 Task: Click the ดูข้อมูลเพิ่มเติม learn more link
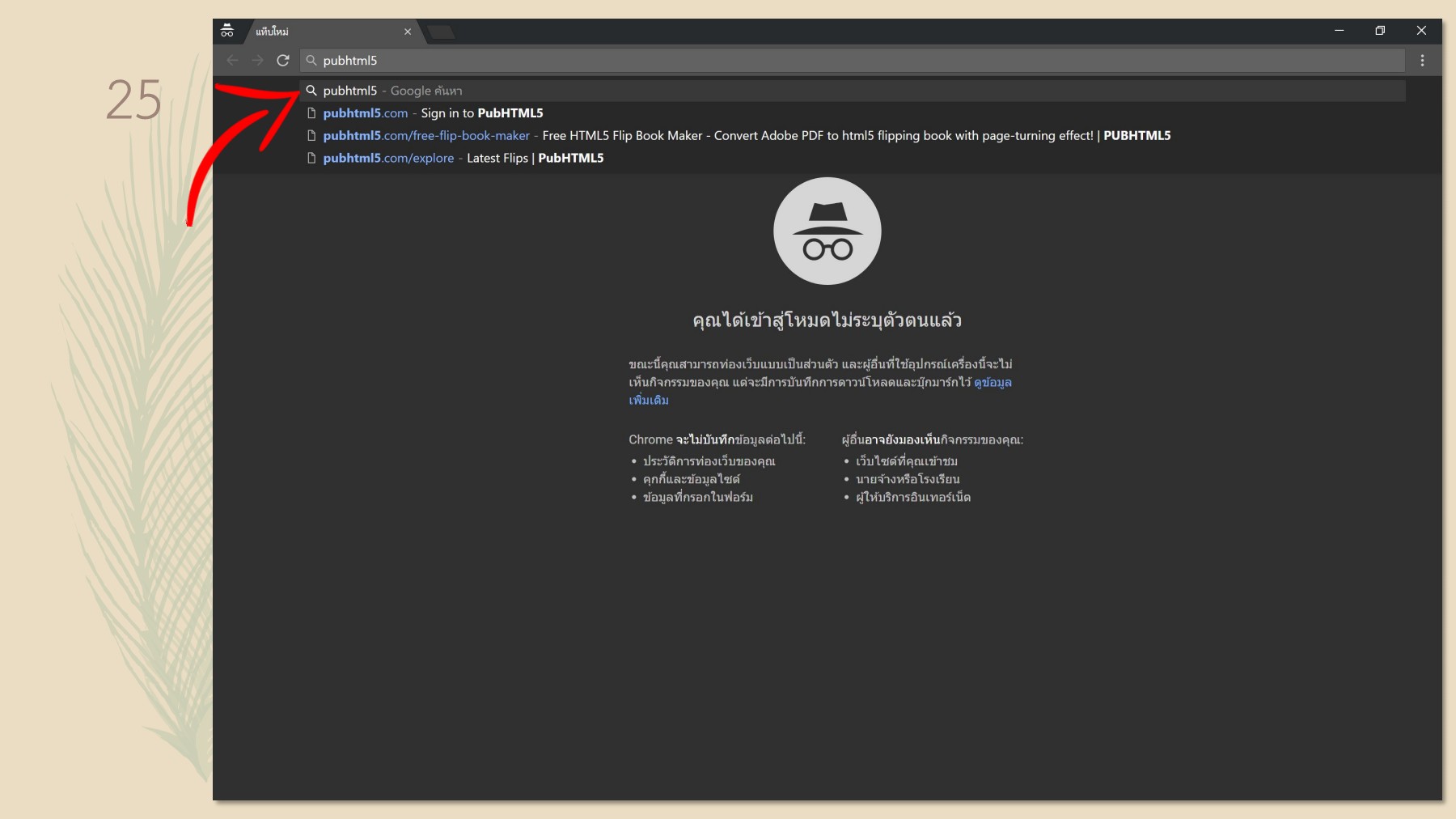pyautogui.click(x=992, y=383)
